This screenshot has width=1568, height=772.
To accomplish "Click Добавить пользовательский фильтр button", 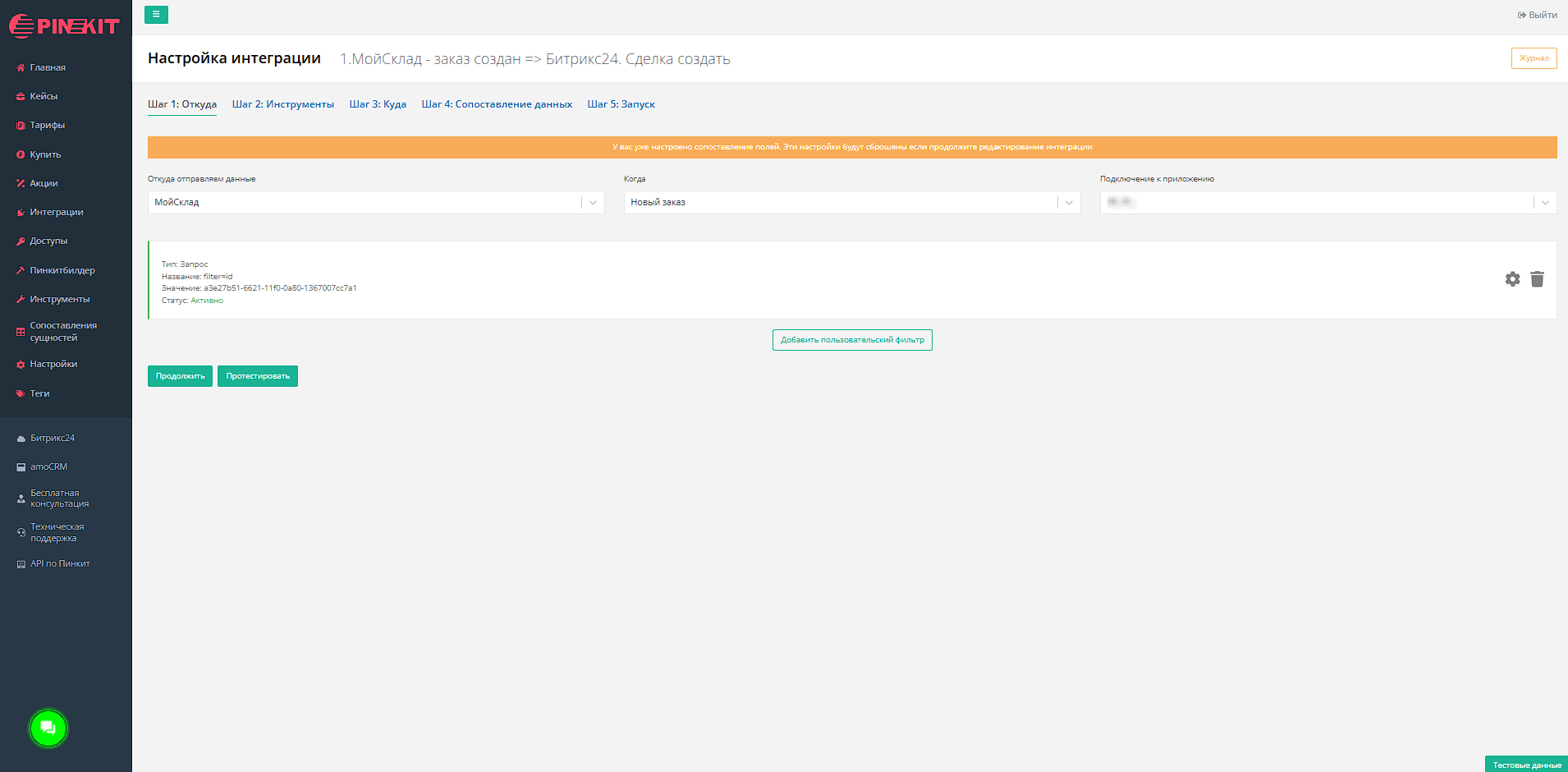I will [x=851, y=340].
